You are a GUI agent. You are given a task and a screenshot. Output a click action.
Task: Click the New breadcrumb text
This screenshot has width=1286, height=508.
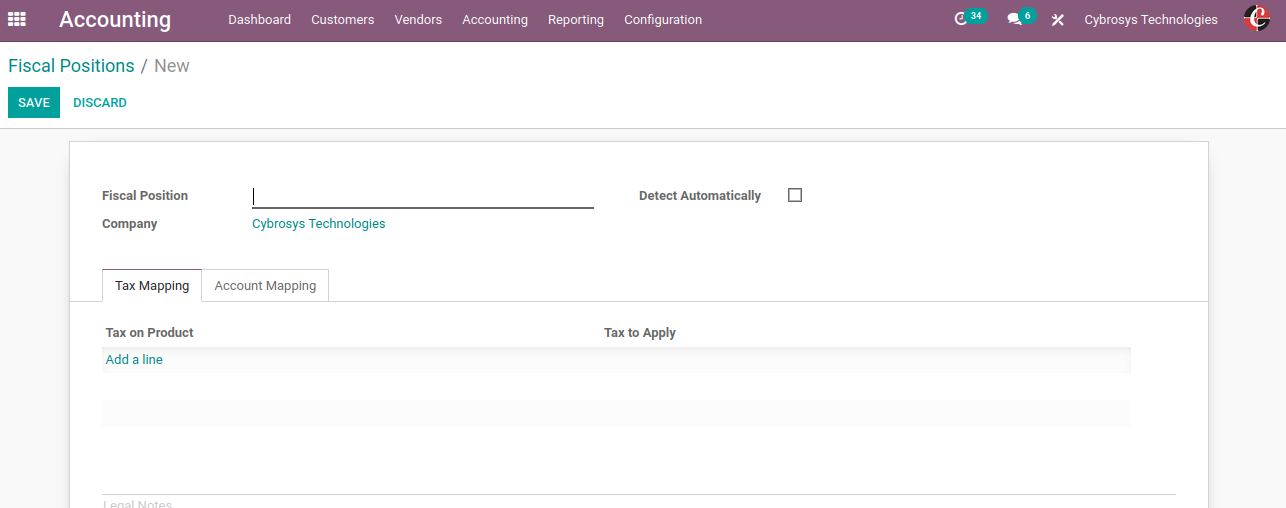(172, 66)
